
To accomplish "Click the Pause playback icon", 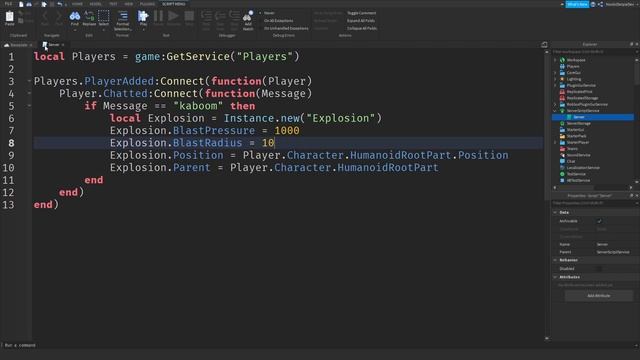I will pos(158,16).
